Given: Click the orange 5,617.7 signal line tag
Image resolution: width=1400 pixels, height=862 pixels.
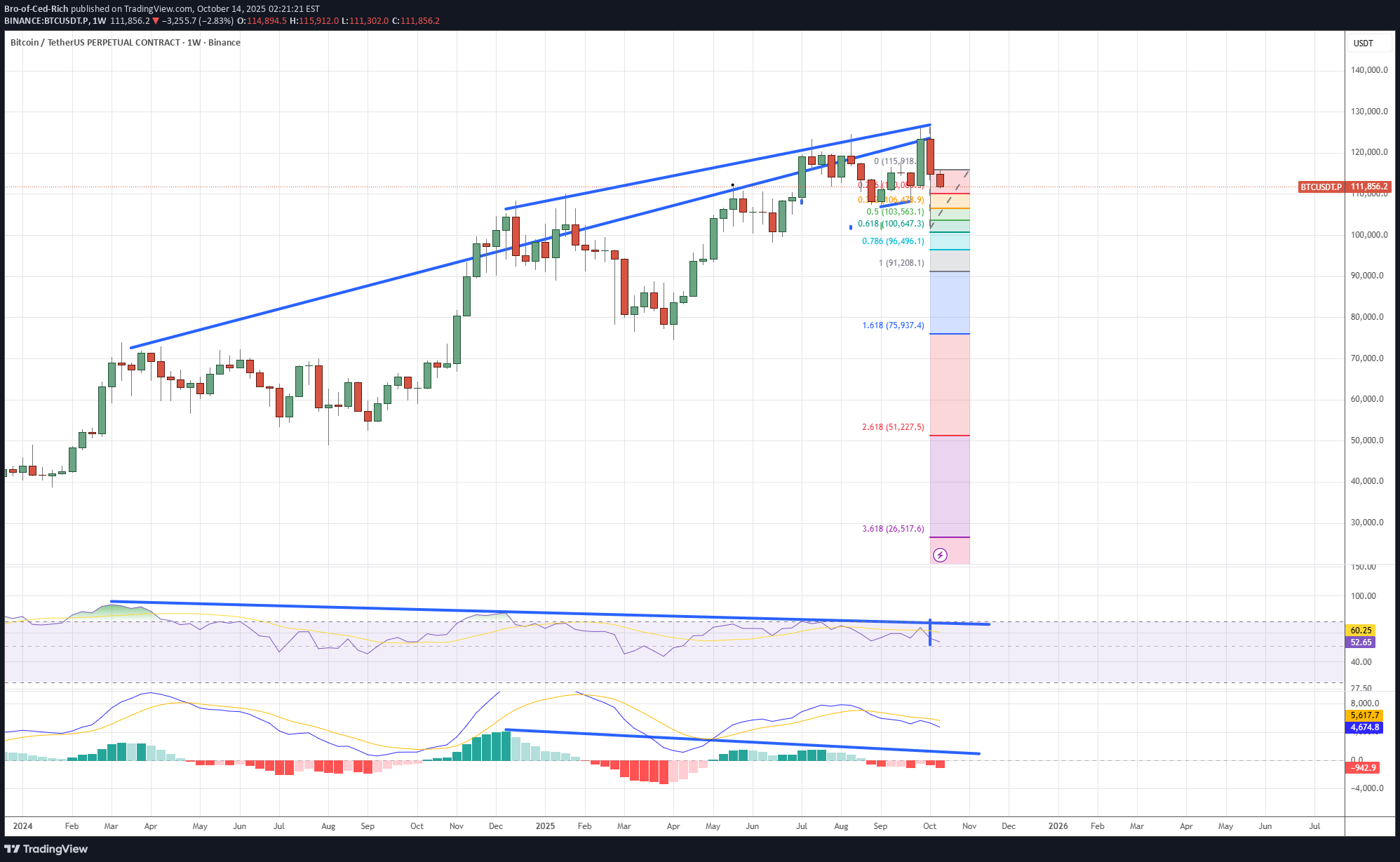Looking at the screenshot, I should [1364, 715].
